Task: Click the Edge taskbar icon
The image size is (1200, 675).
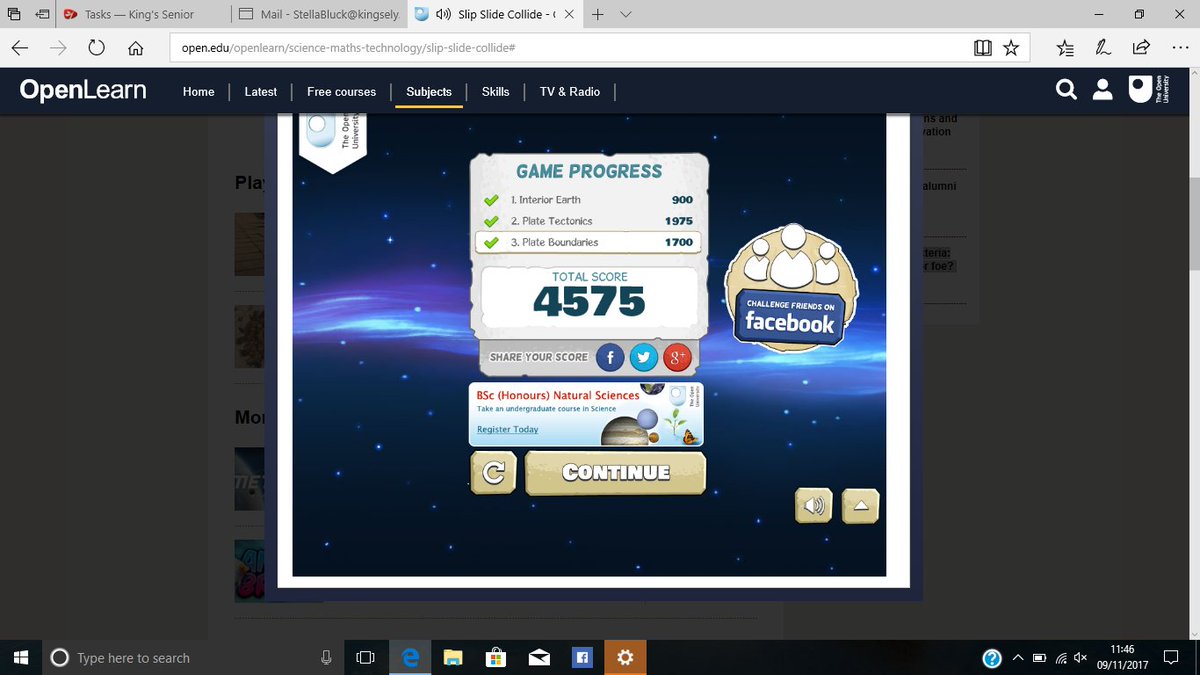Action: pyautogui.click(x=410, y=657)
